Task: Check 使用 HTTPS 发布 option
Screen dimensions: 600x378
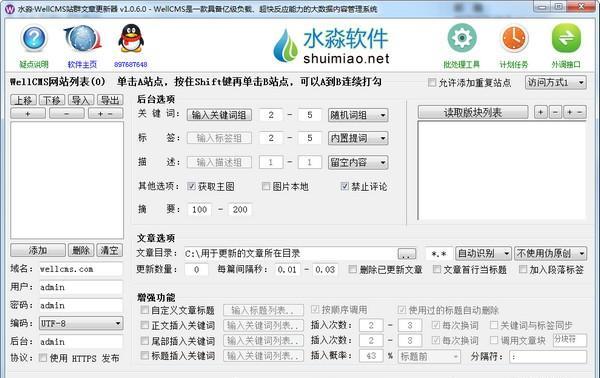Action: [x=43, y=358]
